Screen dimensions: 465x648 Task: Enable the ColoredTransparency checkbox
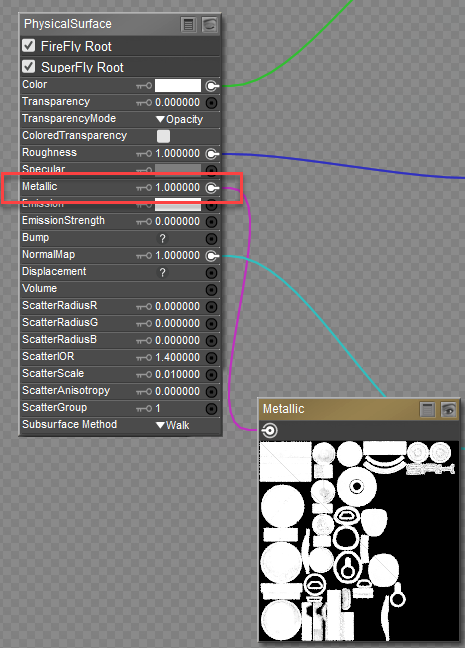[163, 136]
